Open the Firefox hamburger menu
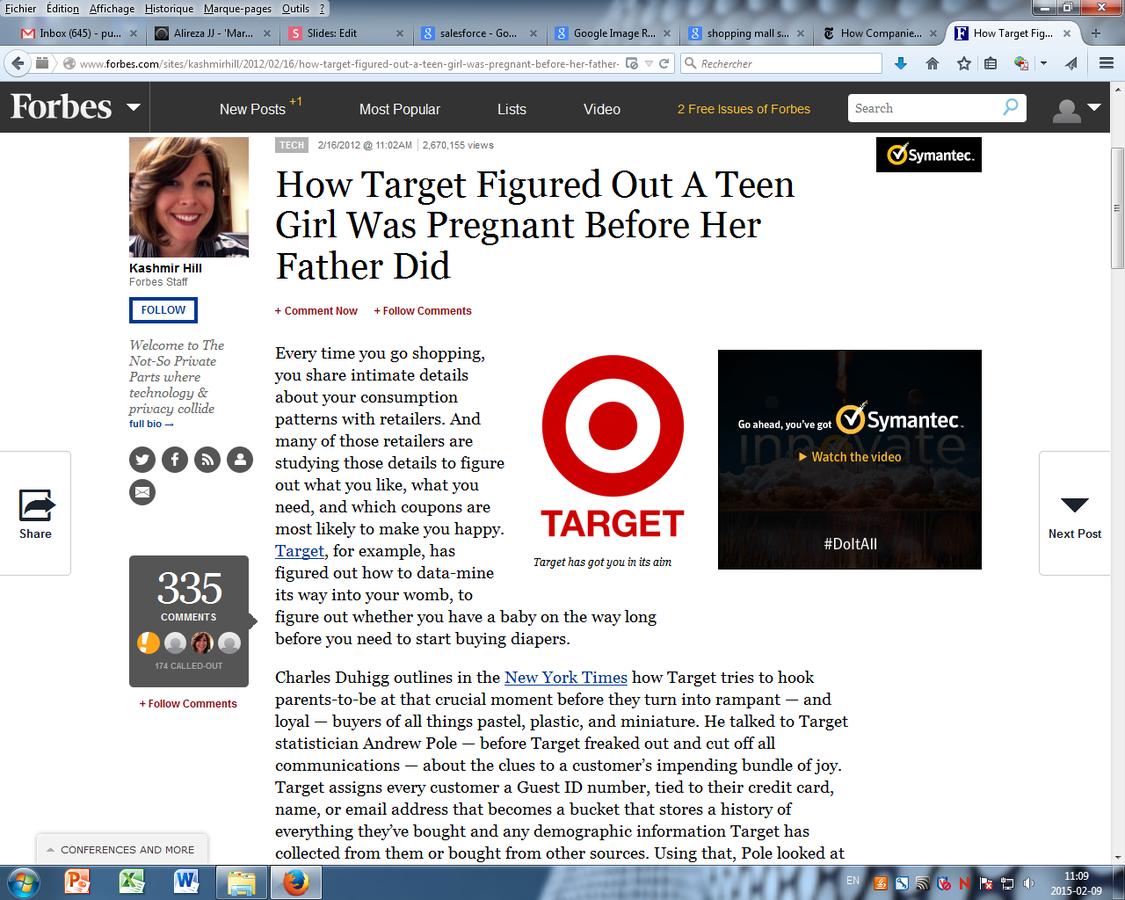 click(1106, 64)
